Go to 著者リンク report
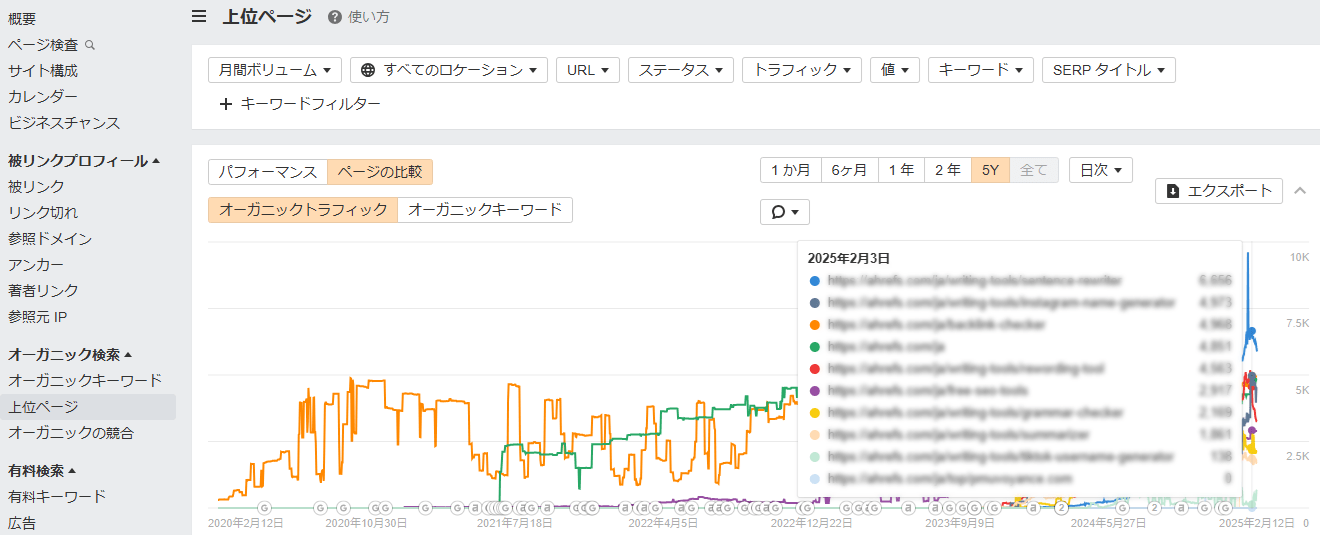Image resolution: width=1320 pixels, height=535 pixels. pyautogui.click(x=43, y=291)
